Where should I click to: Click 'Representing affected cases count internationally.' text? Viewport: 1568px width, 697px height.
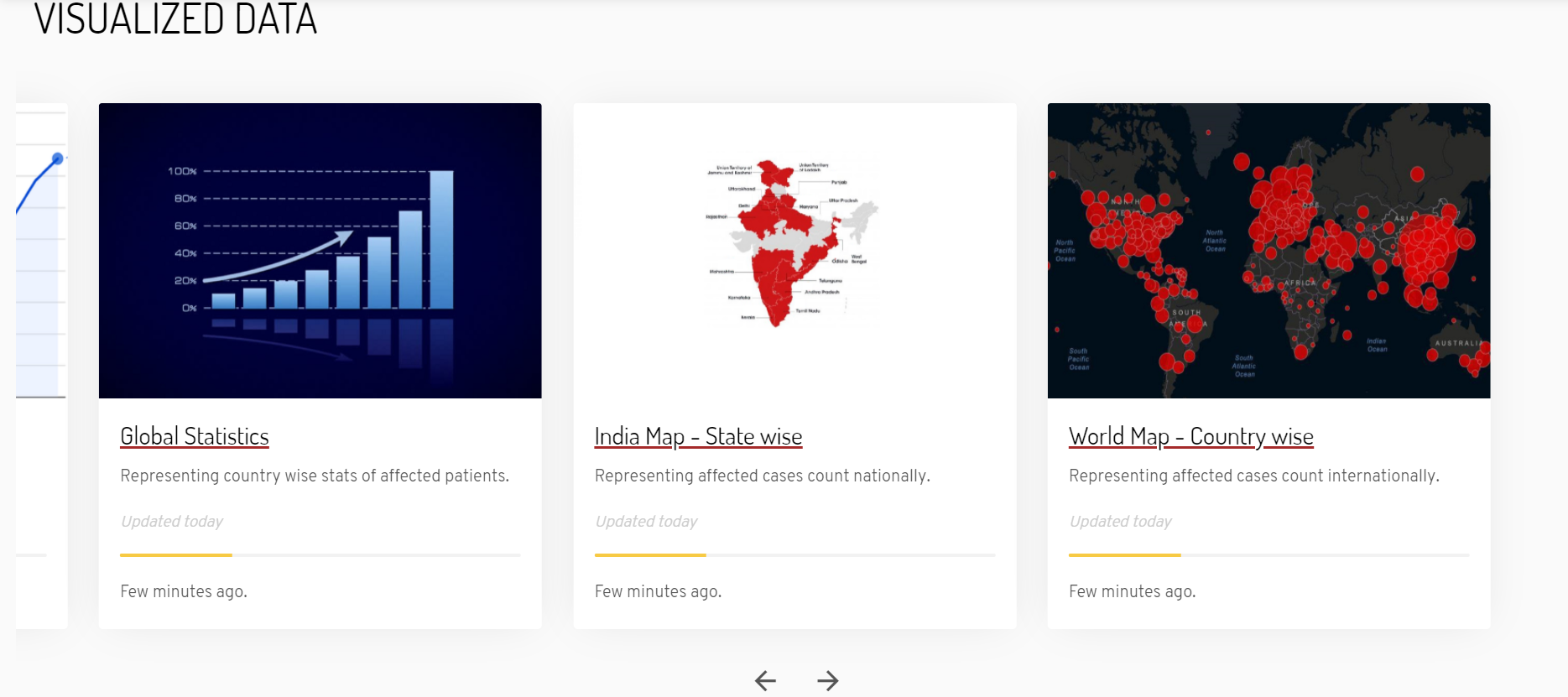[x=1254, y=476]
